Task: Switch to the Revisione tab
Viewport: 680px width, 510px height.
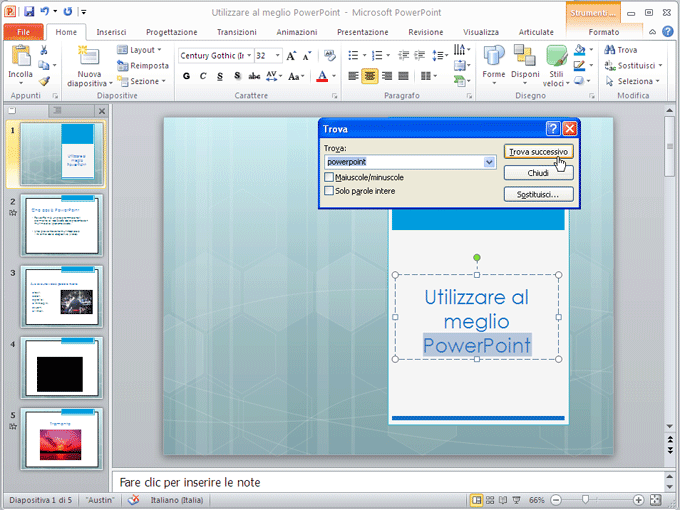Action: point(425,32)
